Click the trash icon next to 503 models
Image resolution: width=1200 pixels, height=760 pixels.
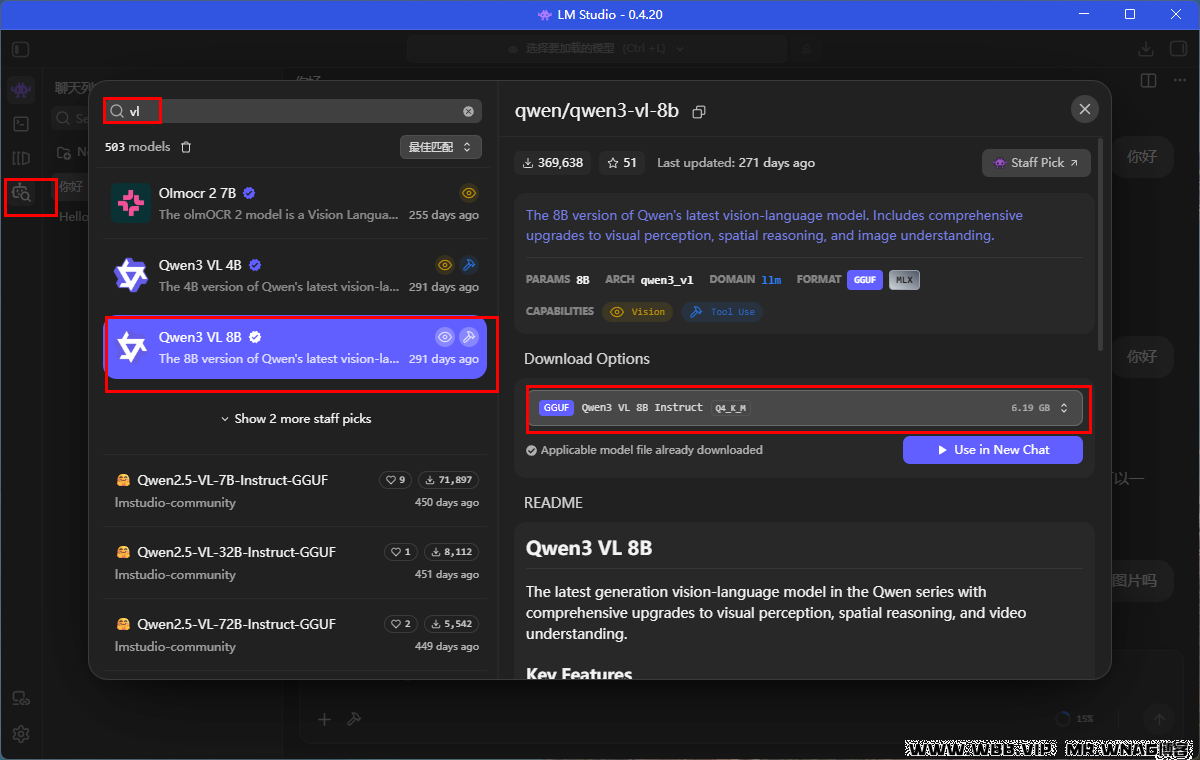click(x=186, y=147)
